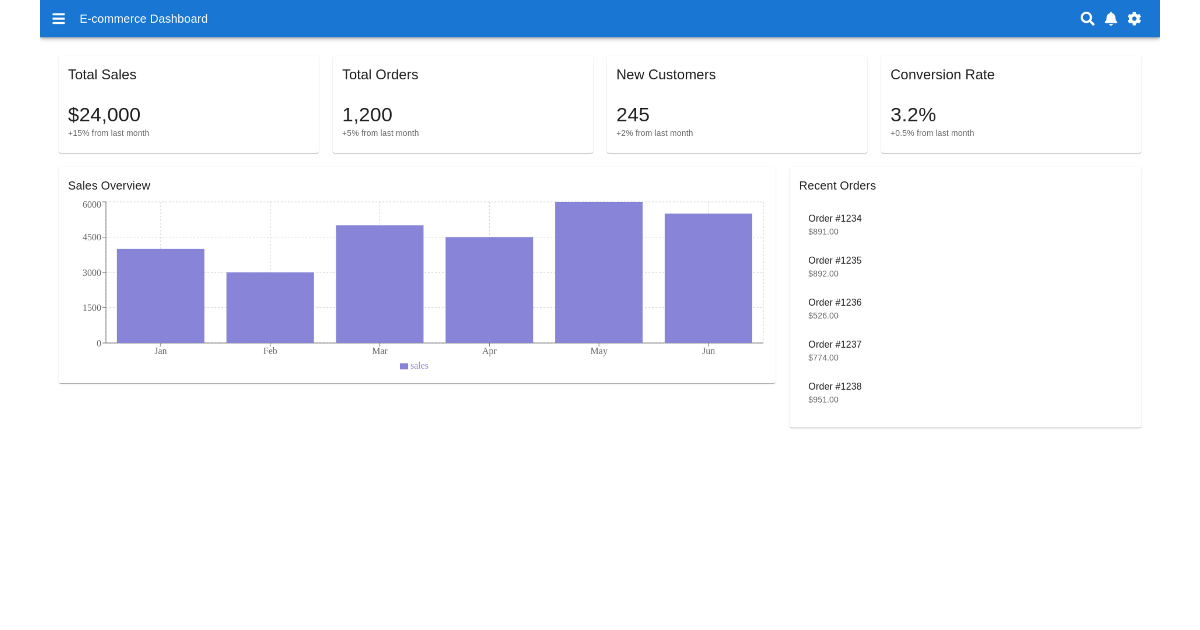This screenshot has height=630, width=1200.
Task: Select the Total Orders card
Action: [x=462, y=104]
